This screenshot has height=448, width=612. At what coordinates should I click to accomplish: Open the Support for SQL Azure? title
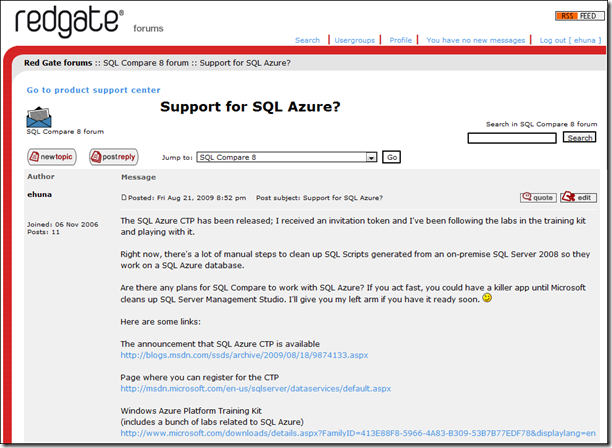click(x=250, y=107)
